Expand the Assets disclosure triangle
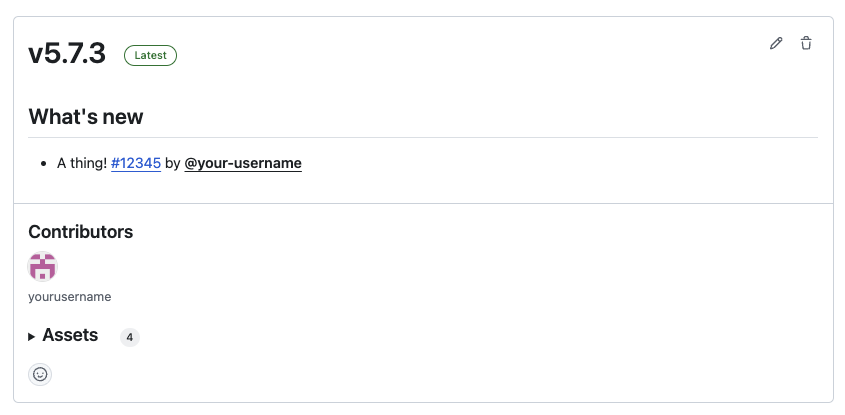Image resolution: width=845 pixels, height=415 pixels. (x=32, y=337)
